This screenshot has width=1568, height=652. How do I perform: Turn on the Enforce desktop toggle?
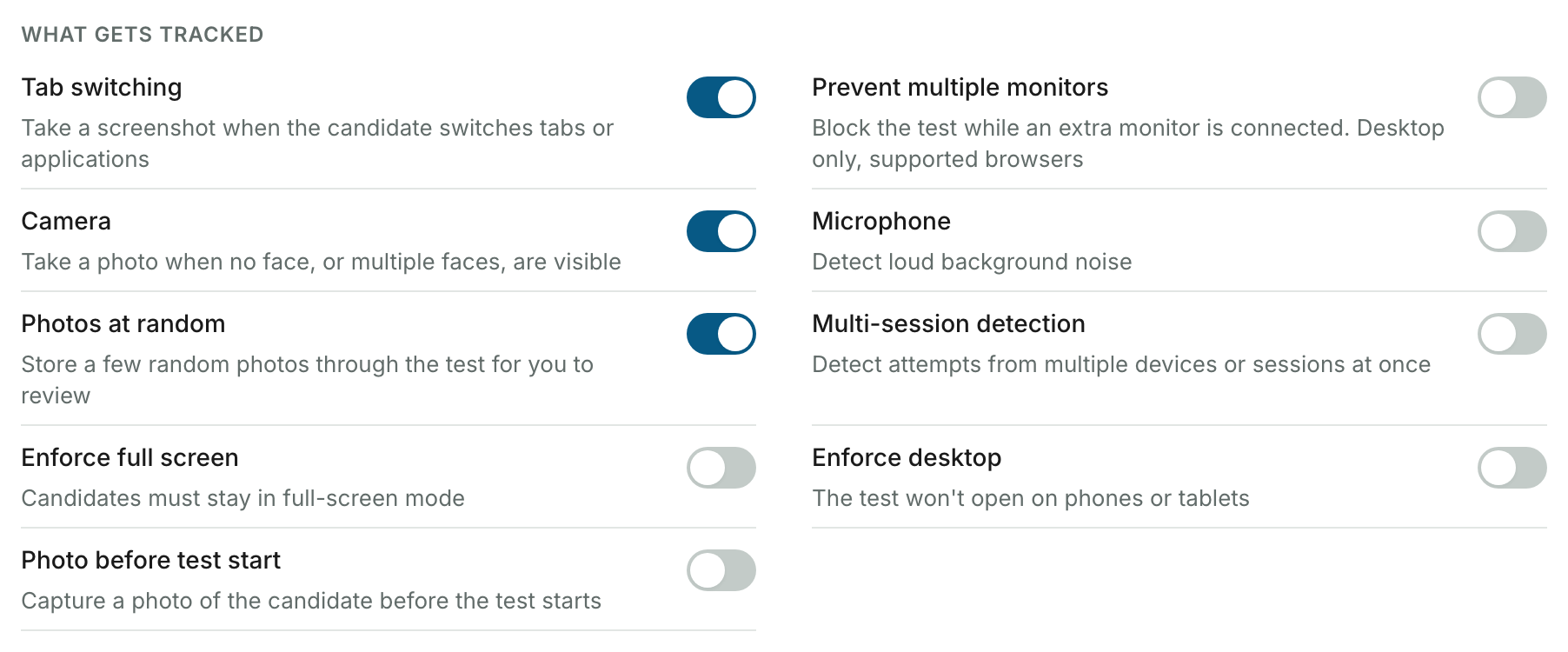click(x=1512, y=468)
